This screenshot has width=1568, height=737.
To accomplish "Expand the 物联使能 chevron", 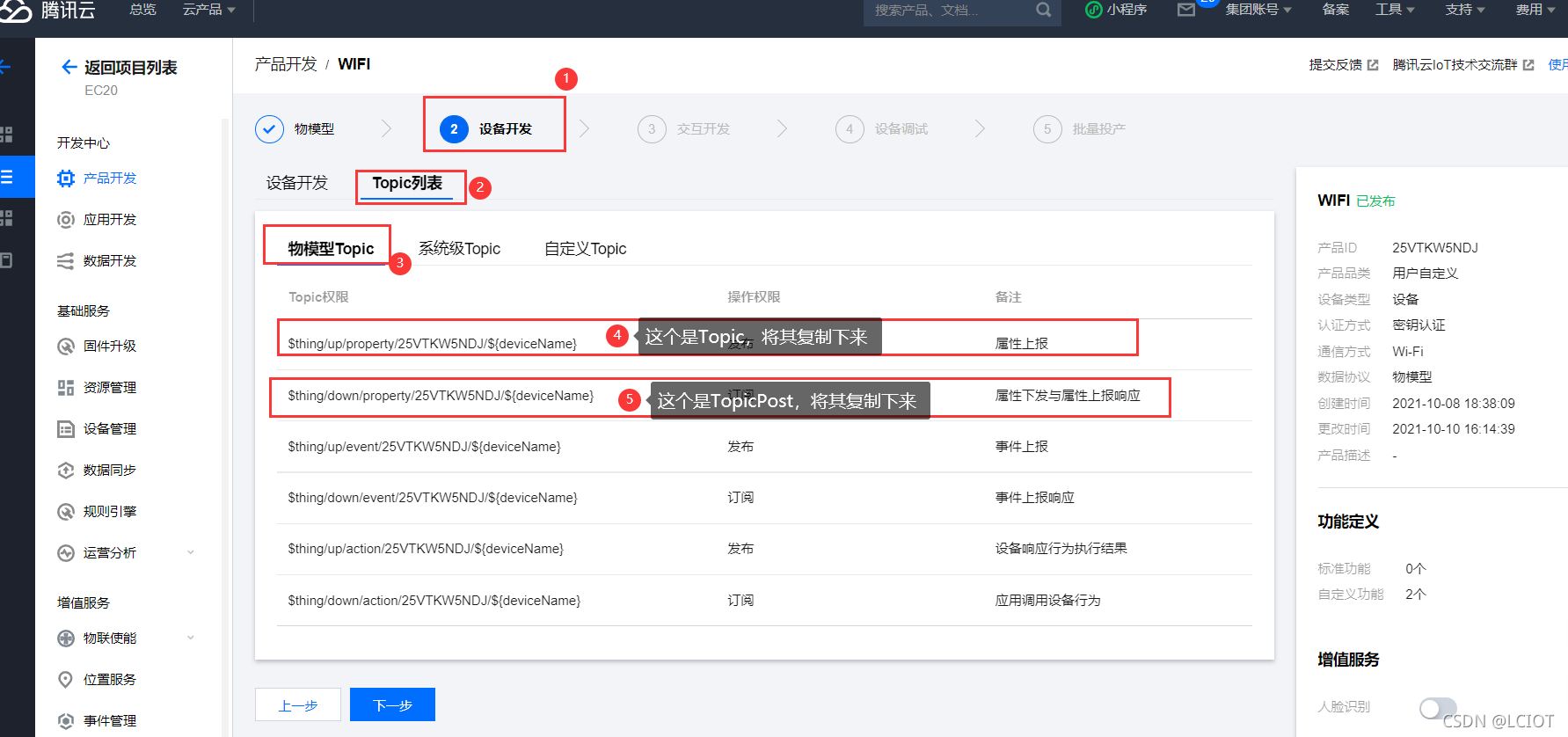I will click(x=191, y=638).
